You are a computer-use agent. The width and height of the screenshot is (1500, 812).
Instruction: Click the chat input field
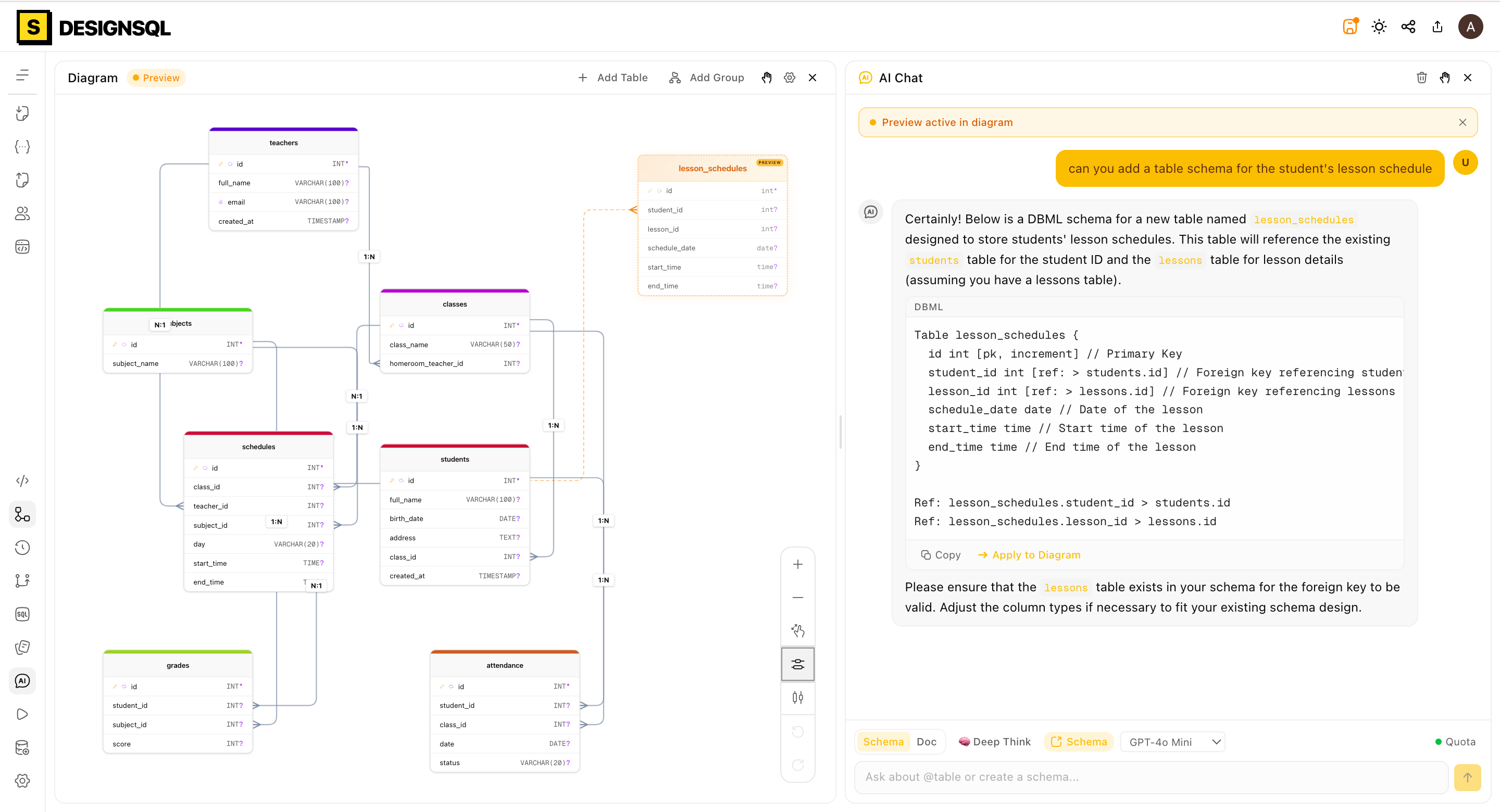pyautogui.click(x=1151, y=777)
